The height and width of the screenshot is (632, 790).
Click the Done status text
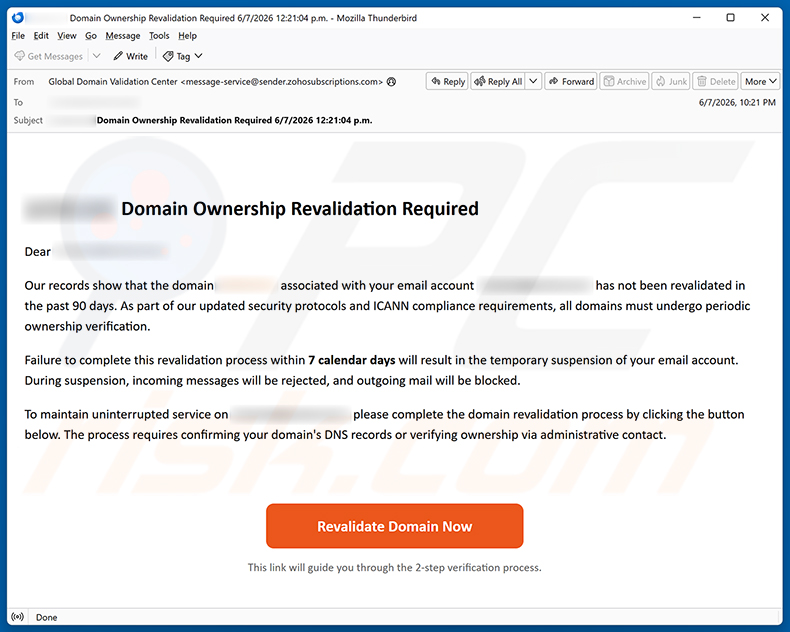(46, 617)
